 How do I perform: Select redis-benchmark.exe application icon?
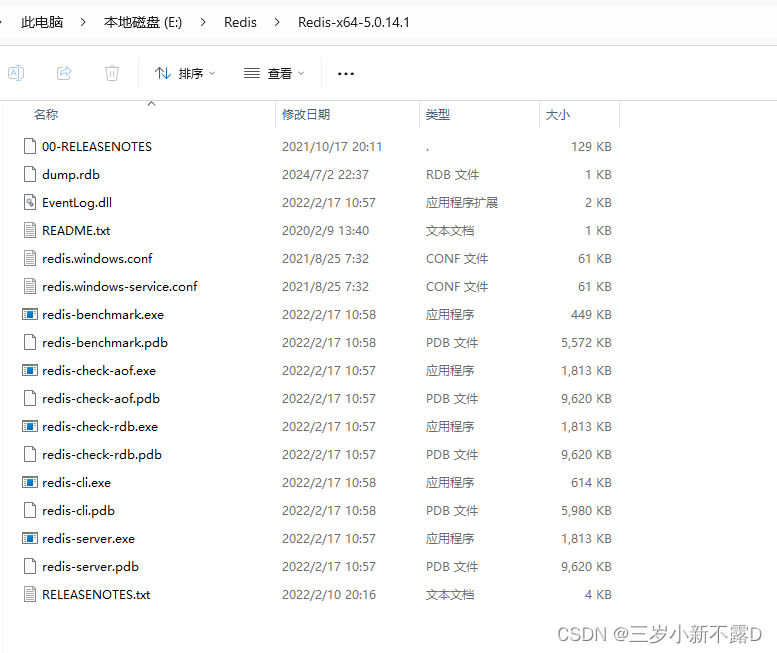(30, 315)
